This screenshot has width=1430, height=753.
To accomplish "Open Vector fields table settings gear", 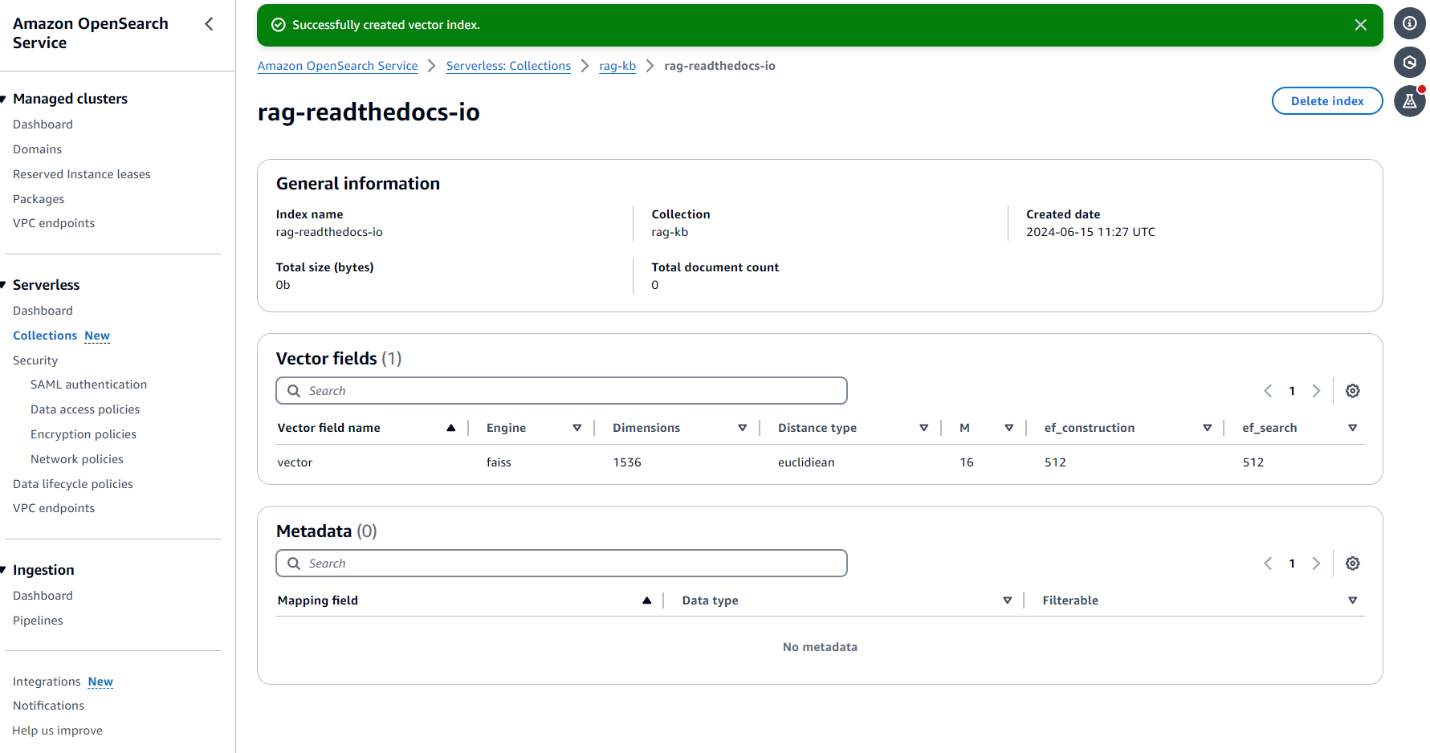I will click(x=1352, y=391).
